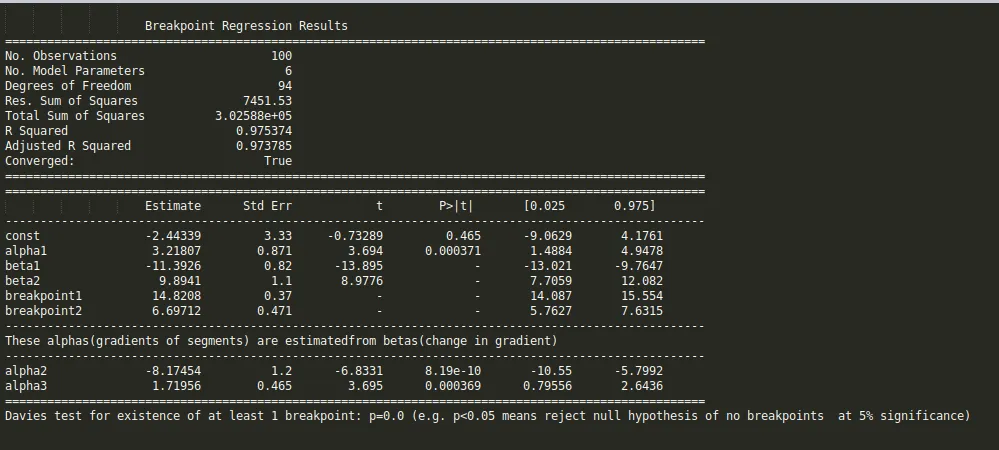999x450 pixels.
Task: Click the alpha1 estimate 3.21807
Action: point(176,251)
